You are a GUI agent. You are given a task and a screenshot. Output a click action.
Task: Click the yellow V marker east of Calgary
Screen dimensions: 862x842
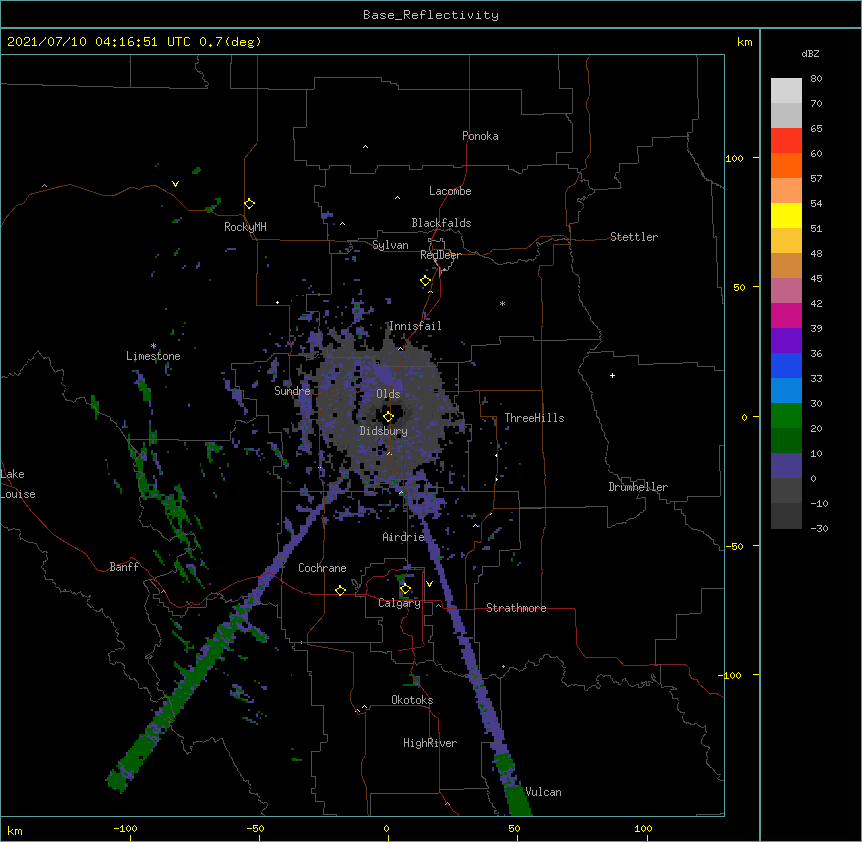[429, 584]
